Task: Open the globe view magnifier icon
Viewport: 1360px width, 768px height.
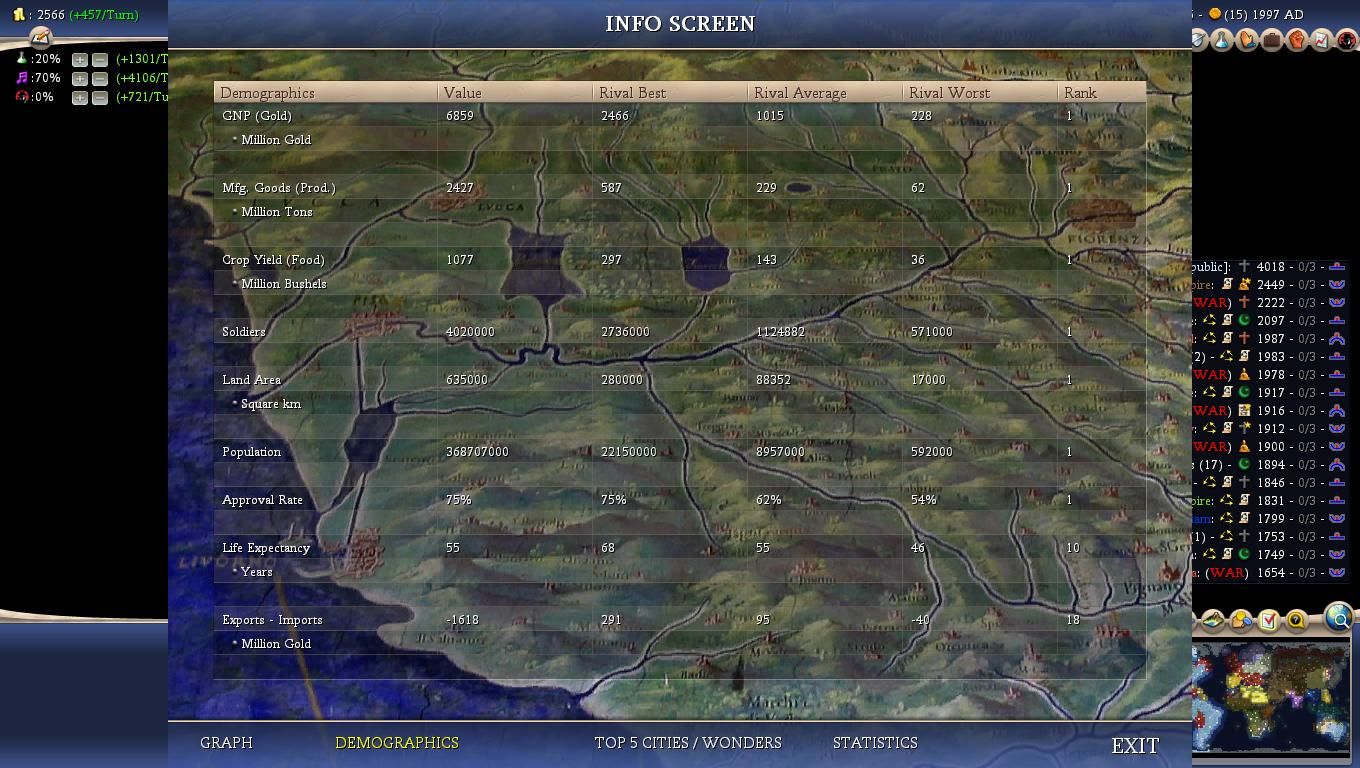Action: pyautogui.click(x=1338, y=617)
